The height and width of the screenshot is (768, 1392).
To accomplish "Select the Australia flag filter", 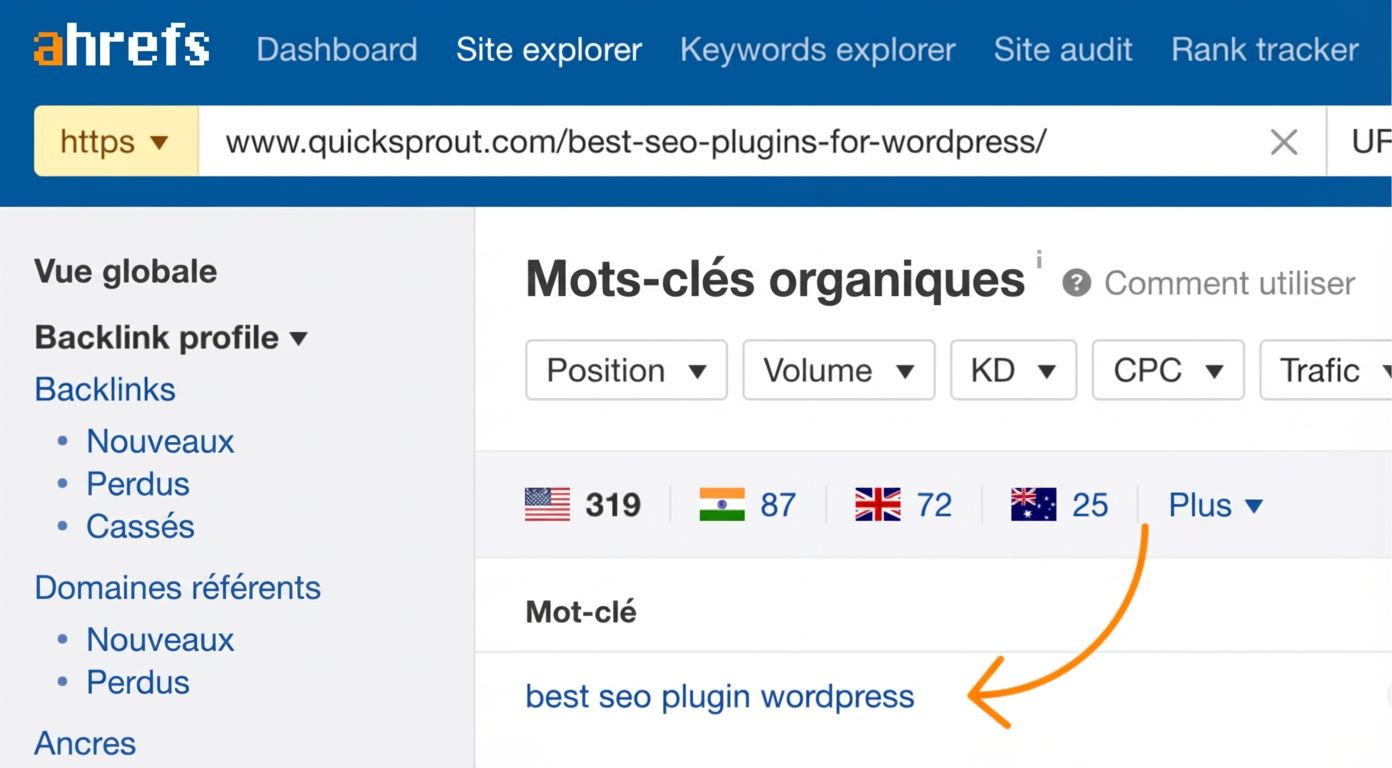I will coord(1033,505).
